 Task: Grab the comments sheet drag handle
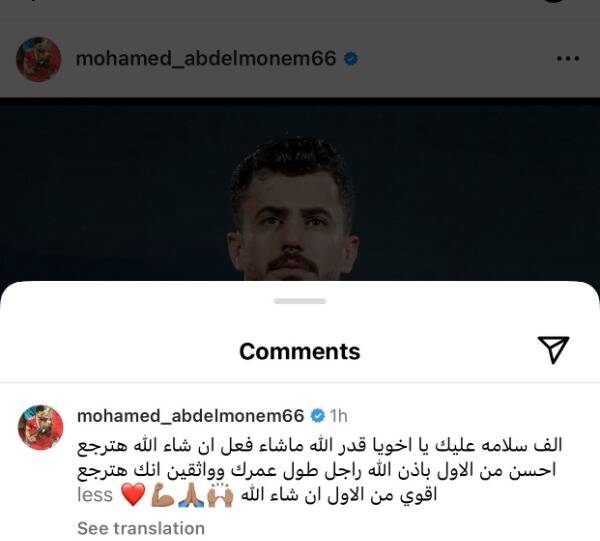tap(300, 301)
